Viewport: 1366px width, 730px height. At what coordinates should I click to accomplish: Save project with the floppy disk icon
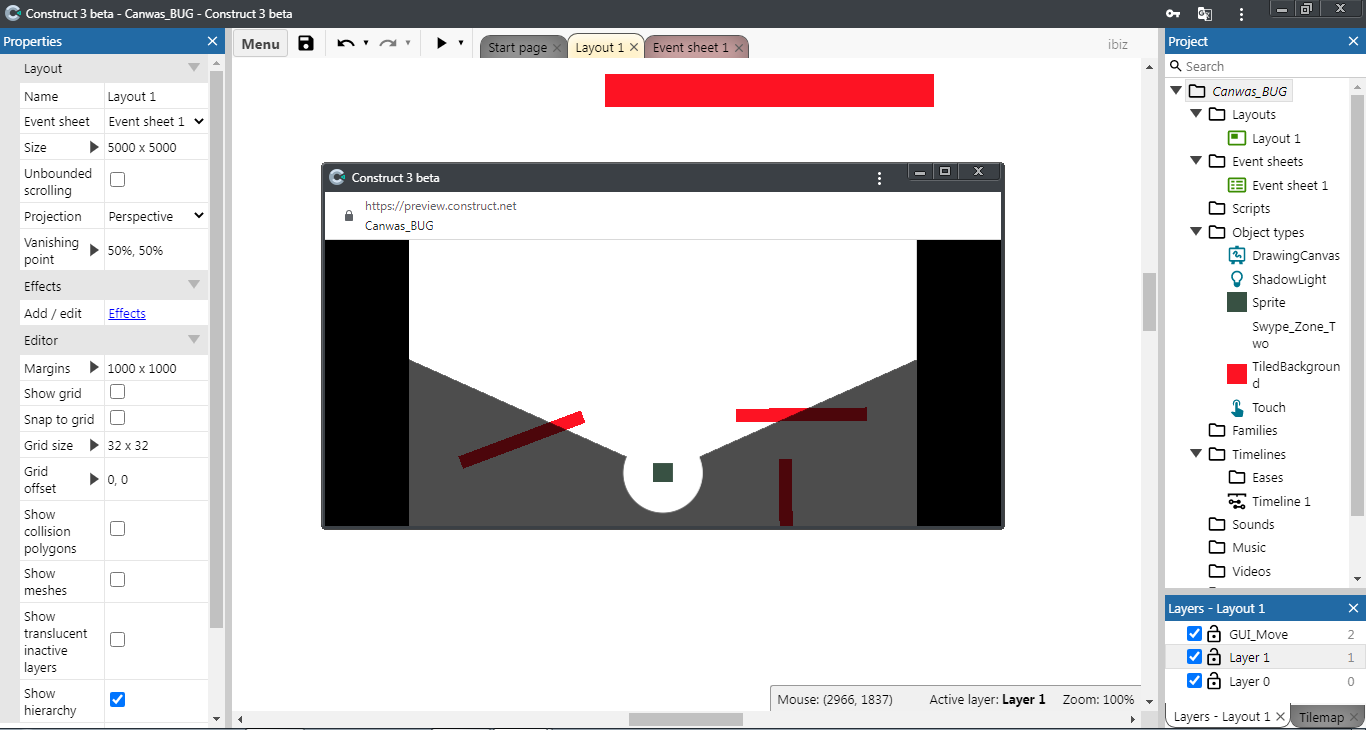(x=306, y=43)
